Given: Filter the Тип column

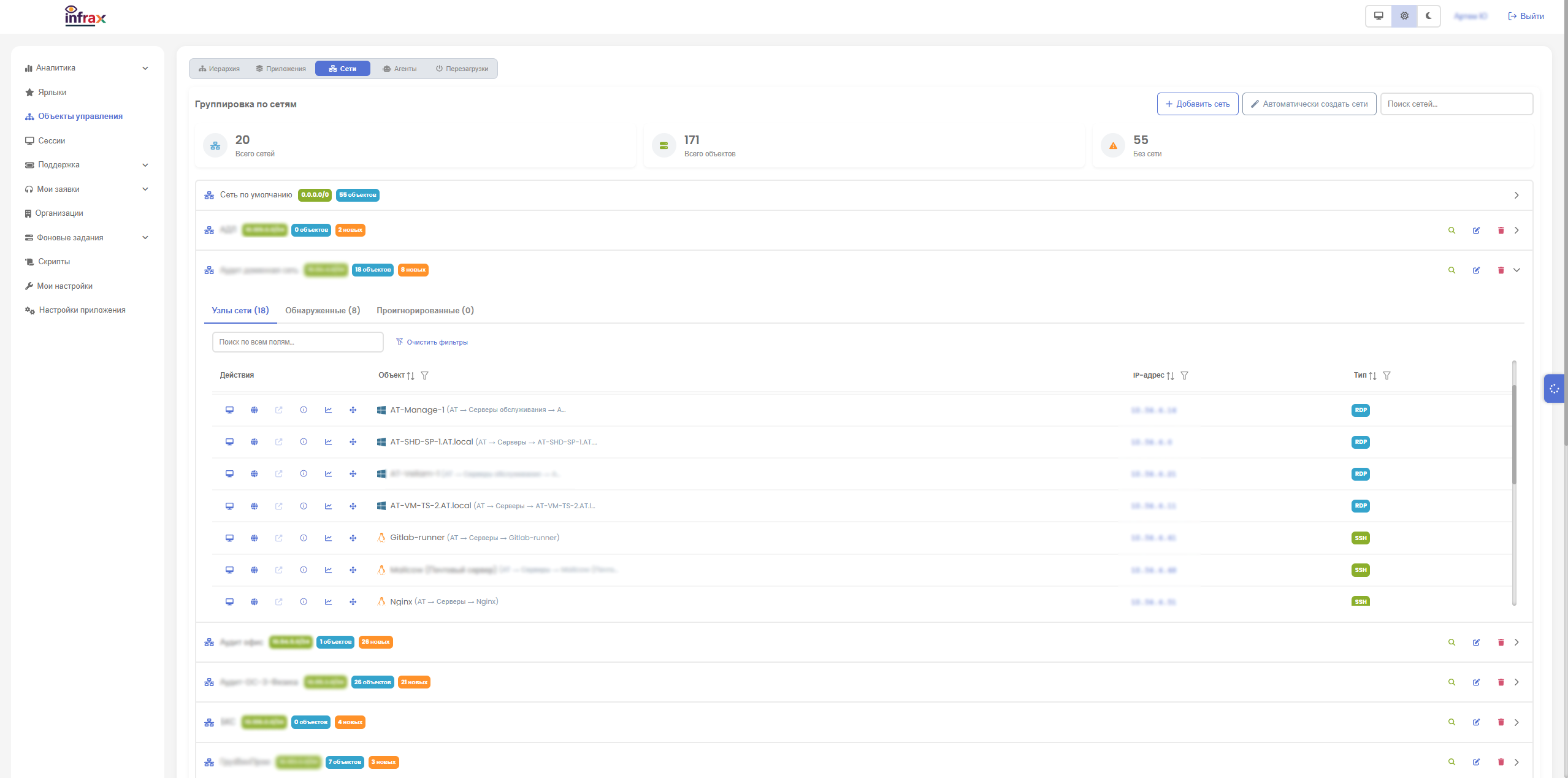Looking at the screenshot, I should coord(1386,376).
